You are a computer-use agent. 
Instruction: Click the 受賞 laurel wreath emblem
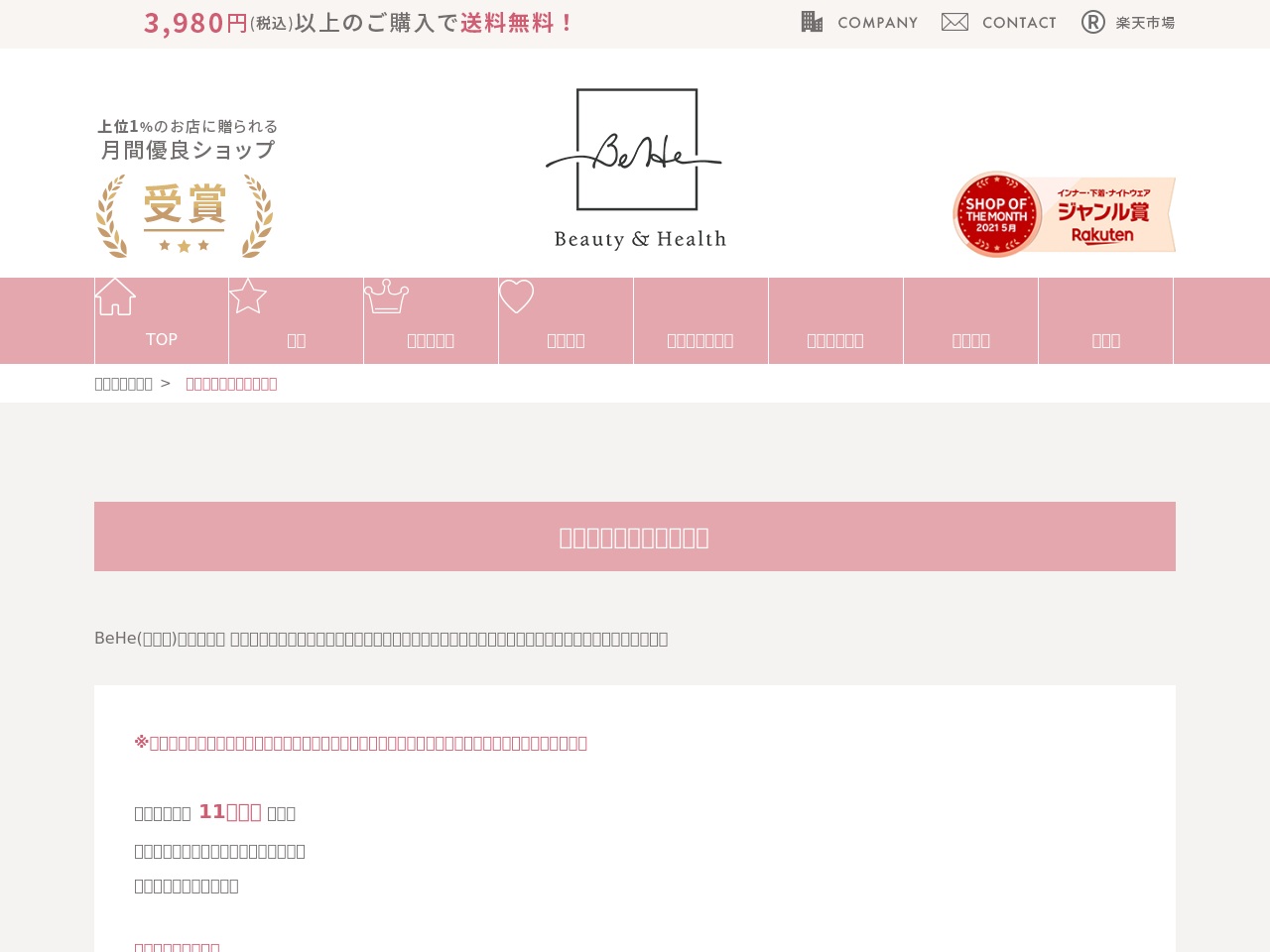[x=185, y=216]
